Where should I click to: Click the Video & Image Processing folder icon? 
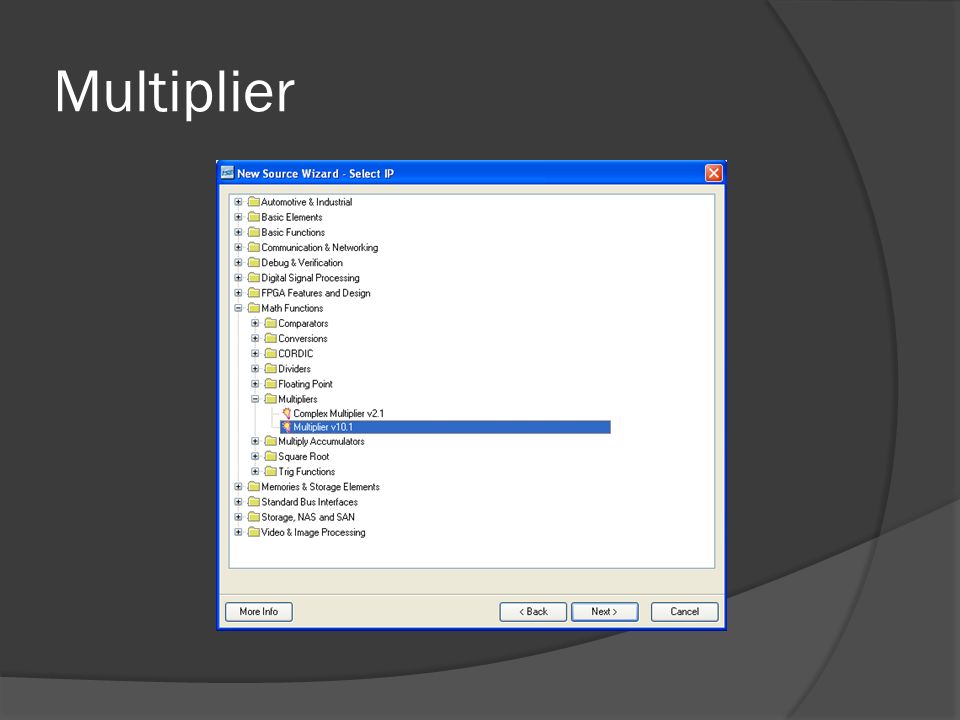click(x=253, y=532)
